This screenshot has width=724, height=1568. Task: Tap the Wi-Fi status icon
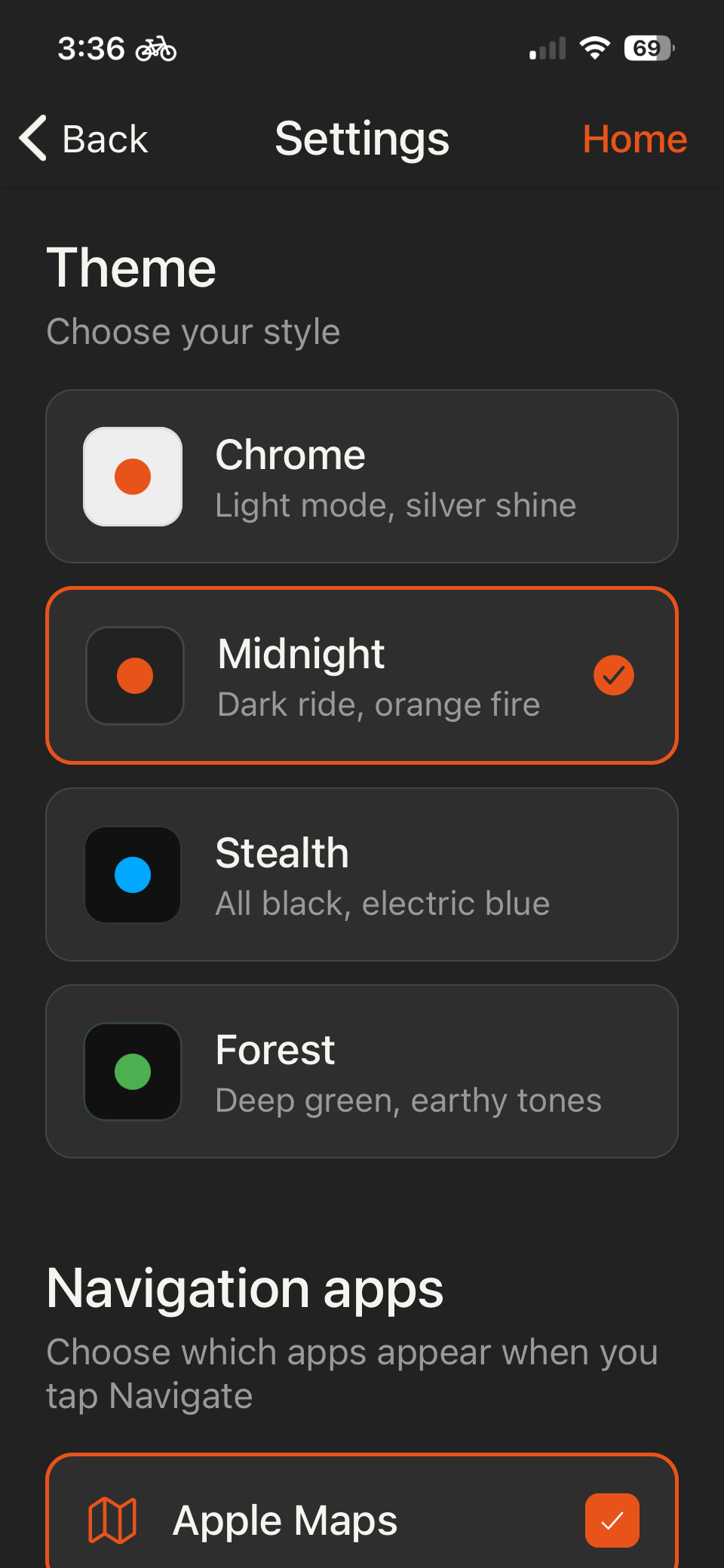595,48
